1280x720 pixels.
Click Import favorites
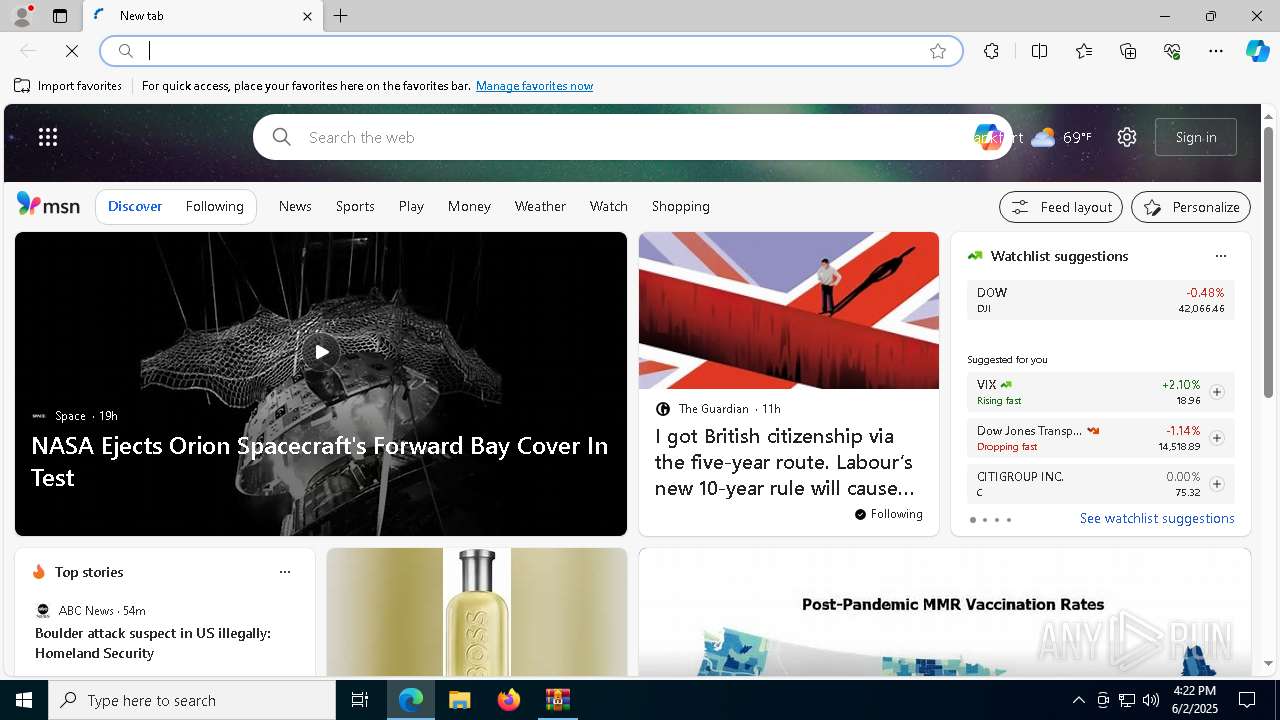[68, 86]
